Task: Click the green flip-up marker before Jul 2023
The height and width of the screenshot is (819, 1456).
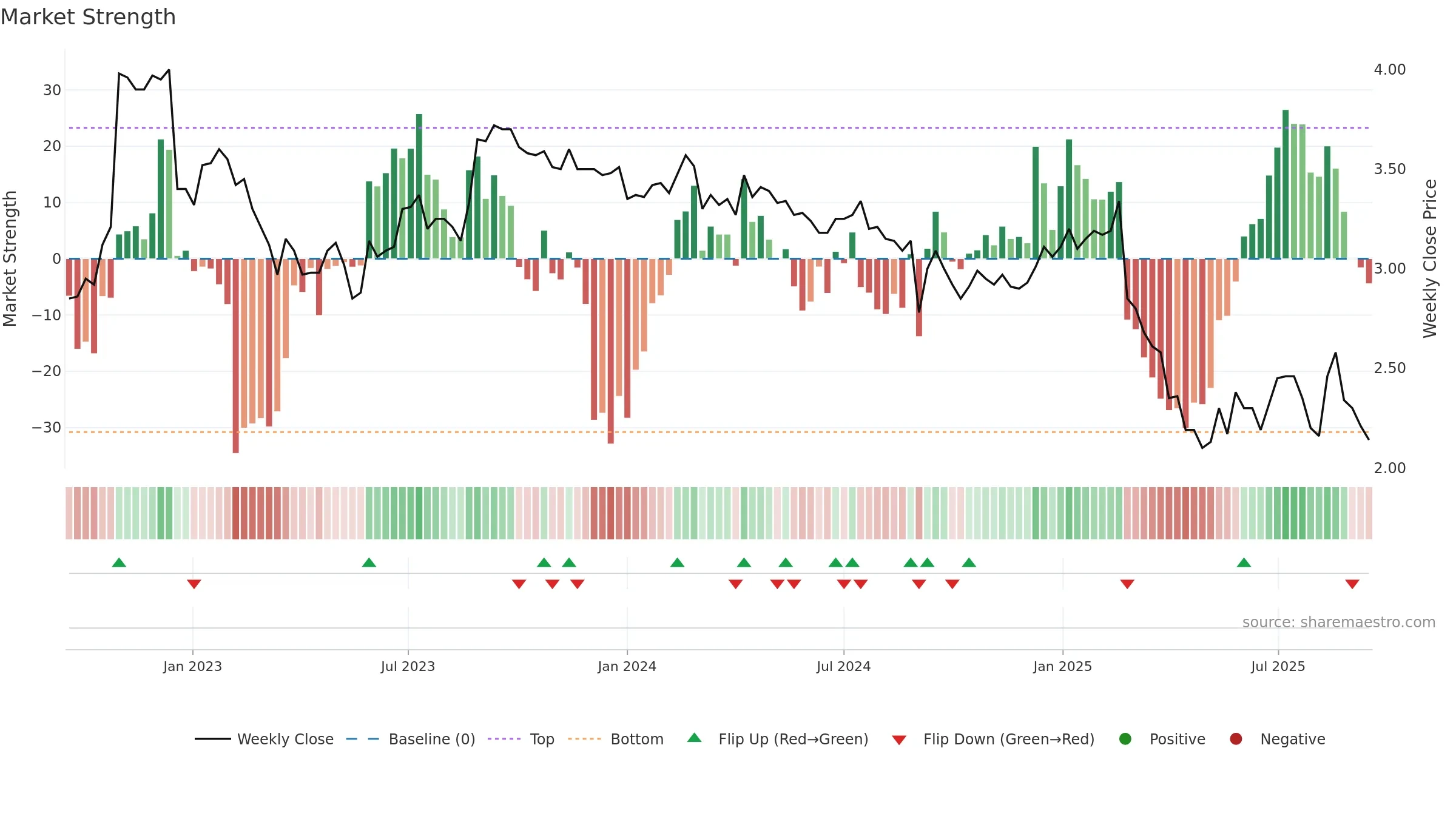Action: tap(369, 562)
